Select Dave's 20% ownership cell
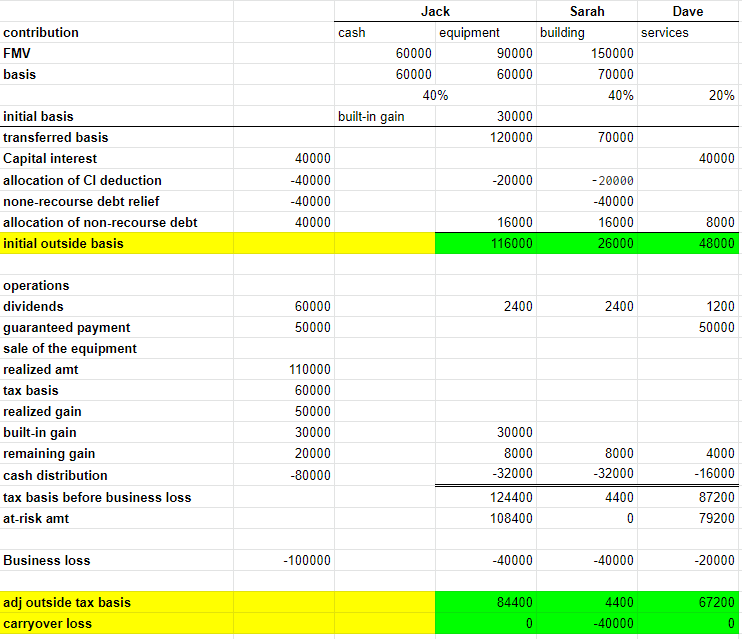 click(x=688, y=96)
